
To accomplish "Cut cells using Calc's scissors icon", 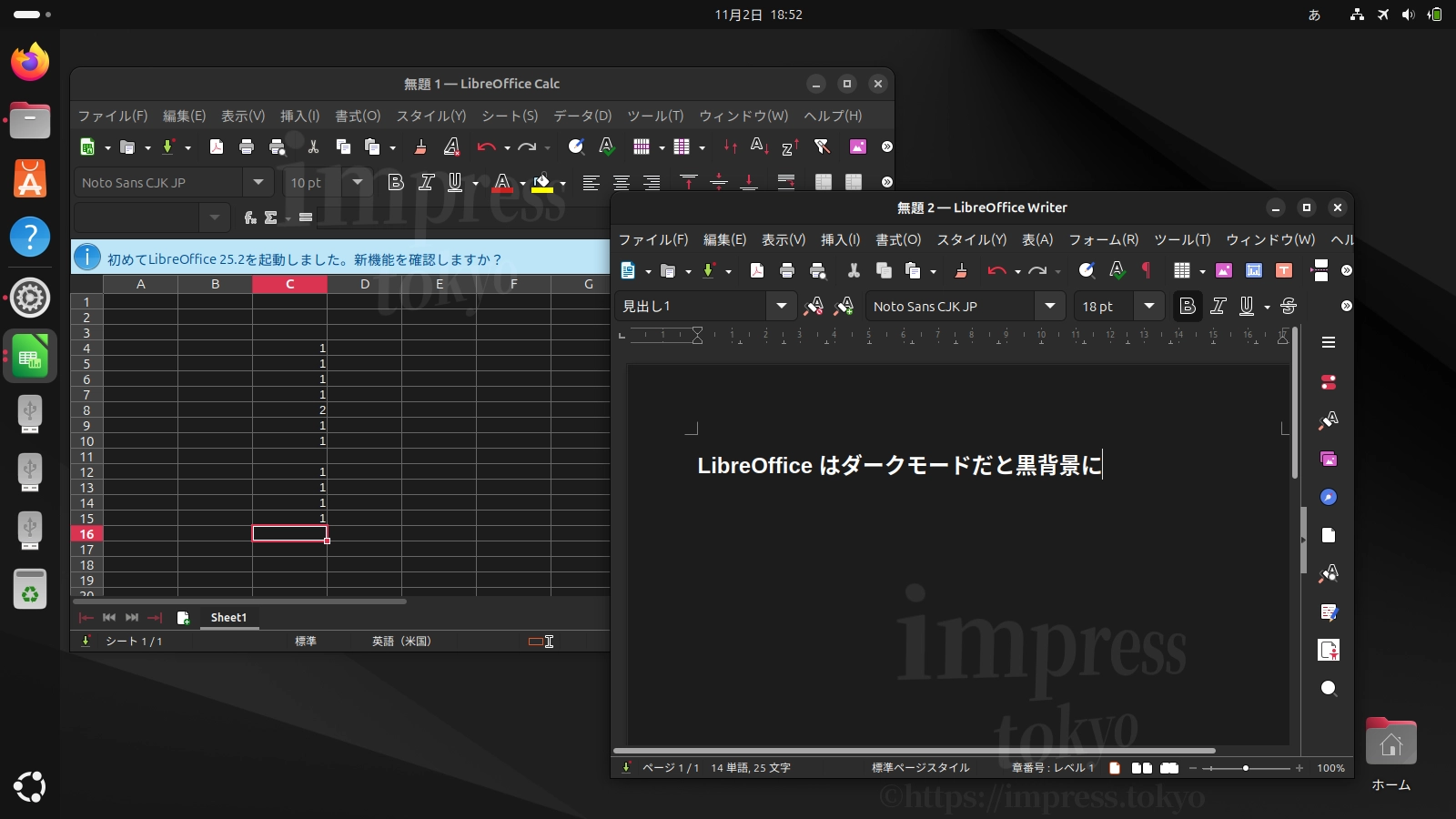I will [313, 147].
